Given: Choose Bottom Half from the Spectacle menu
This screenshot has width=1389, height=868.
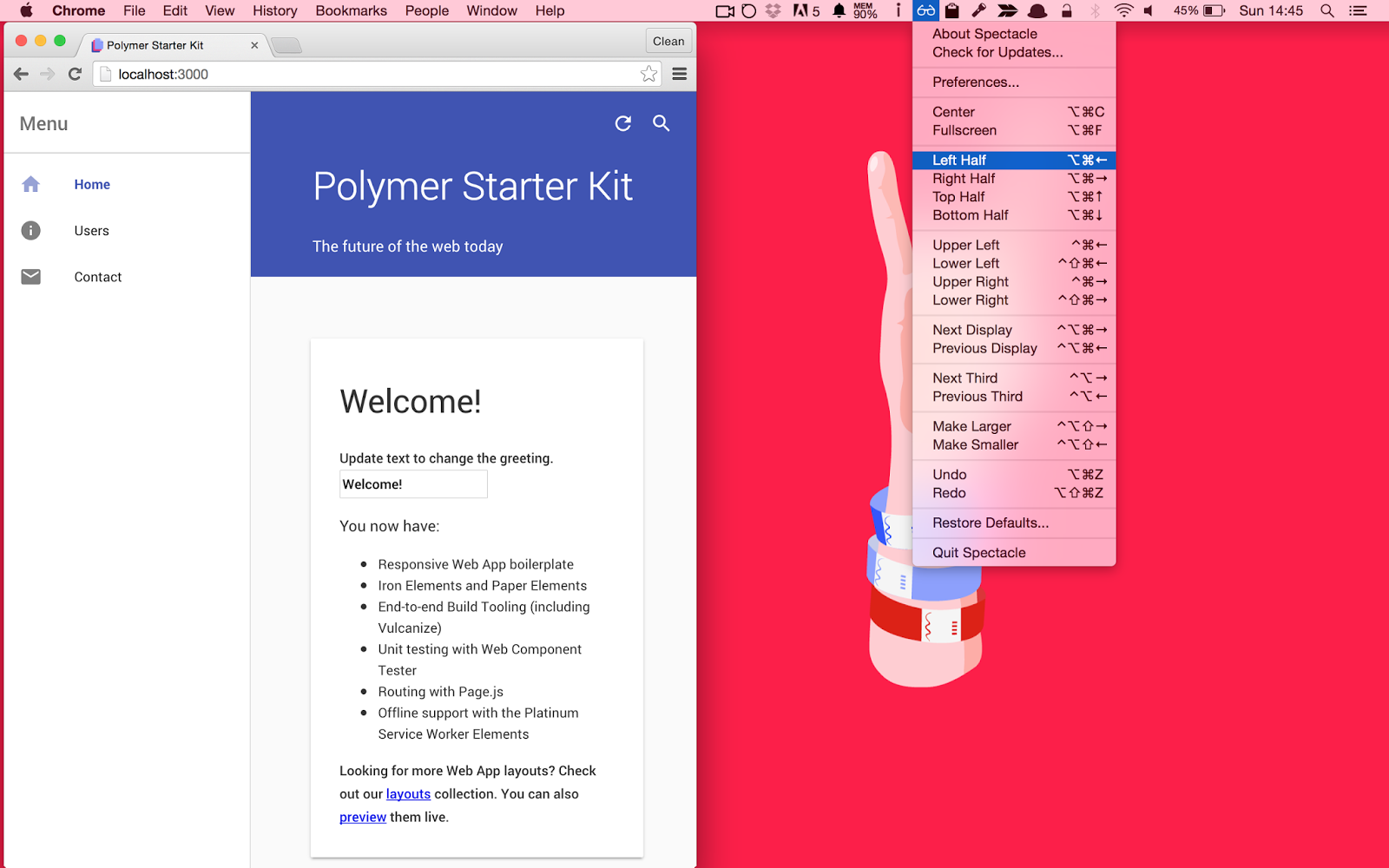Looking at the screenshot, I should pyautogui.click(x=1014, y=214).
